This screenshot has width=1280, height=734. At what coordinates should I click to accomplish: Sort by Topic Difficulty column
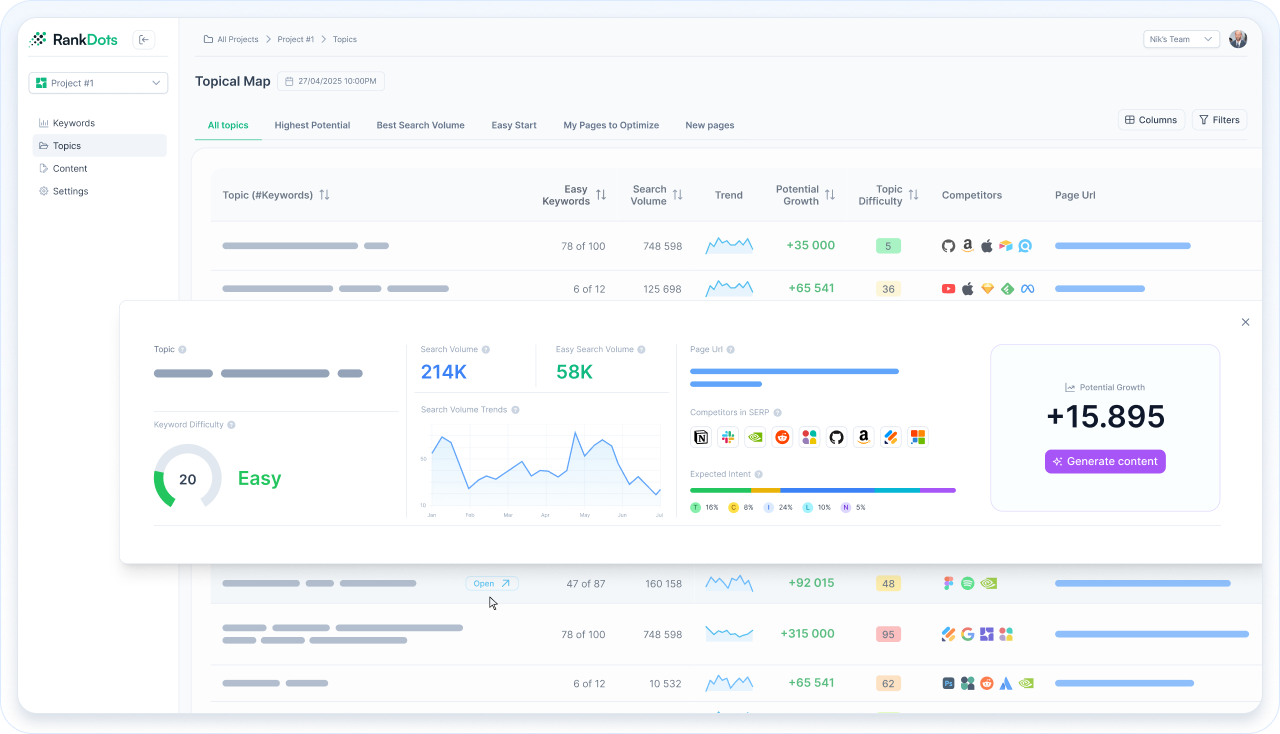point(913,195)
